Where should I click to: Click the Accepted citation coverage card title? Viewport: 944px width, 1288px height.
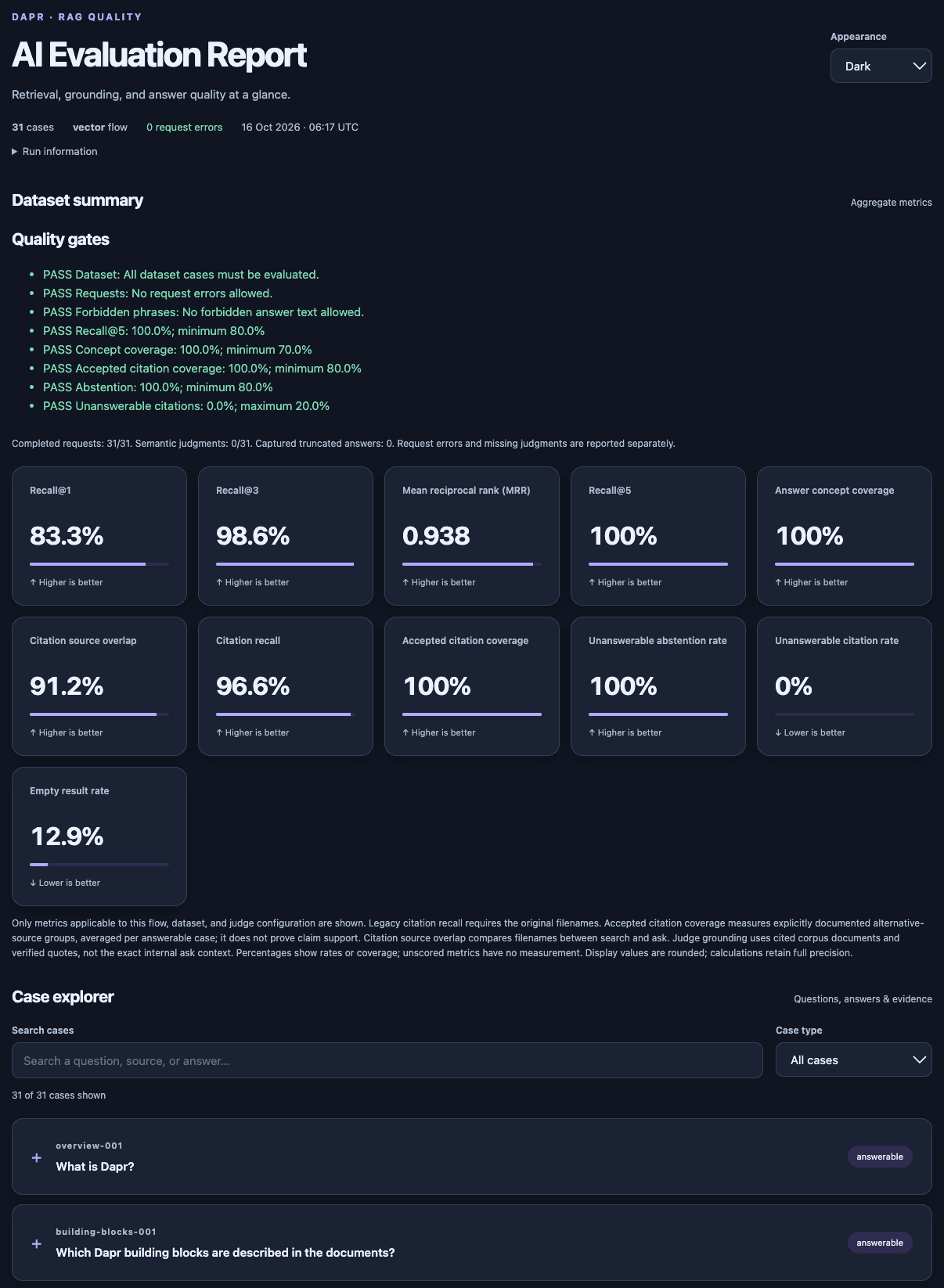[465, 641]
